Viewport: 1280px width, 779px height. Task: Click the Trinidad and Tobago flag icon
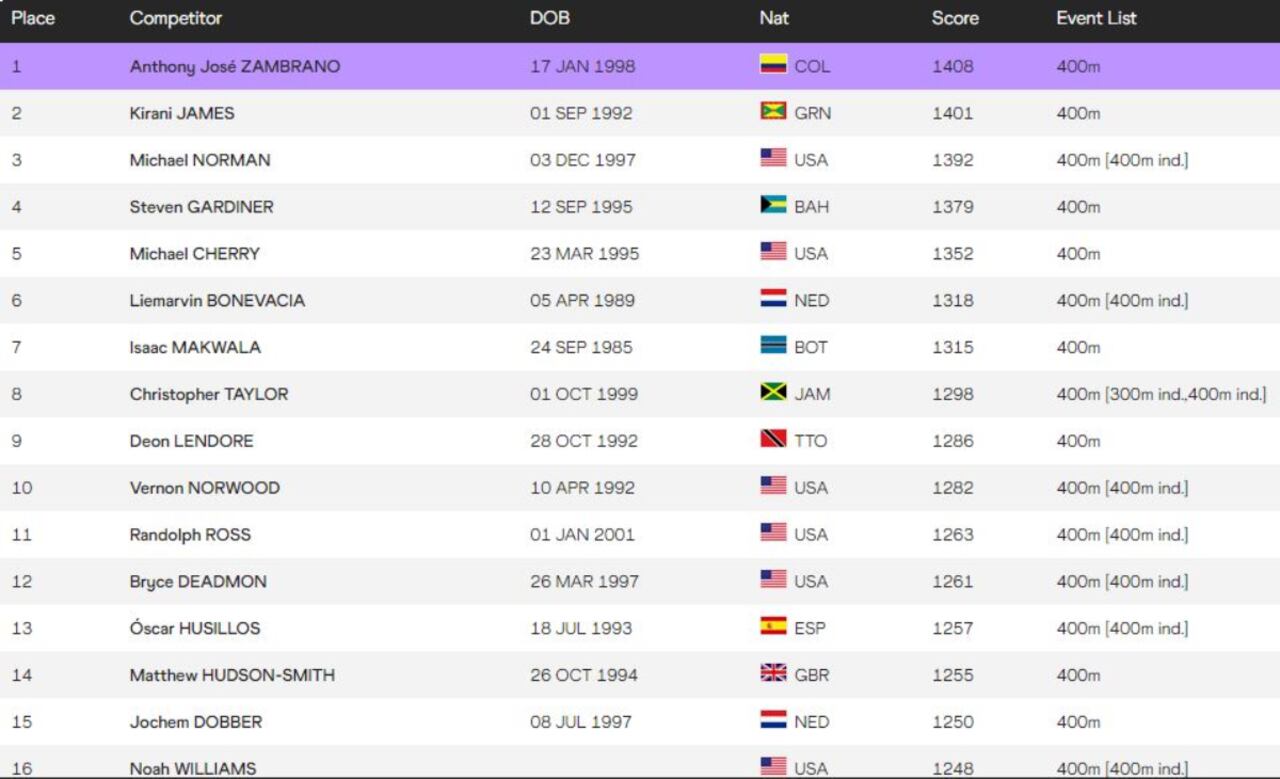[773, 440]
